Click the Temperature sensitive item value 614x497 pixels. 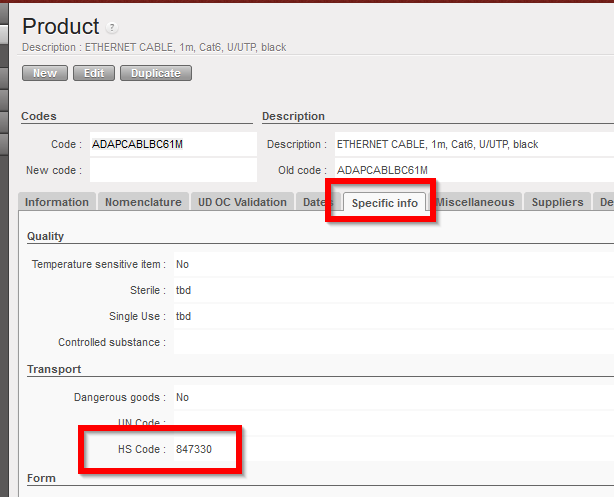[183, 264]
